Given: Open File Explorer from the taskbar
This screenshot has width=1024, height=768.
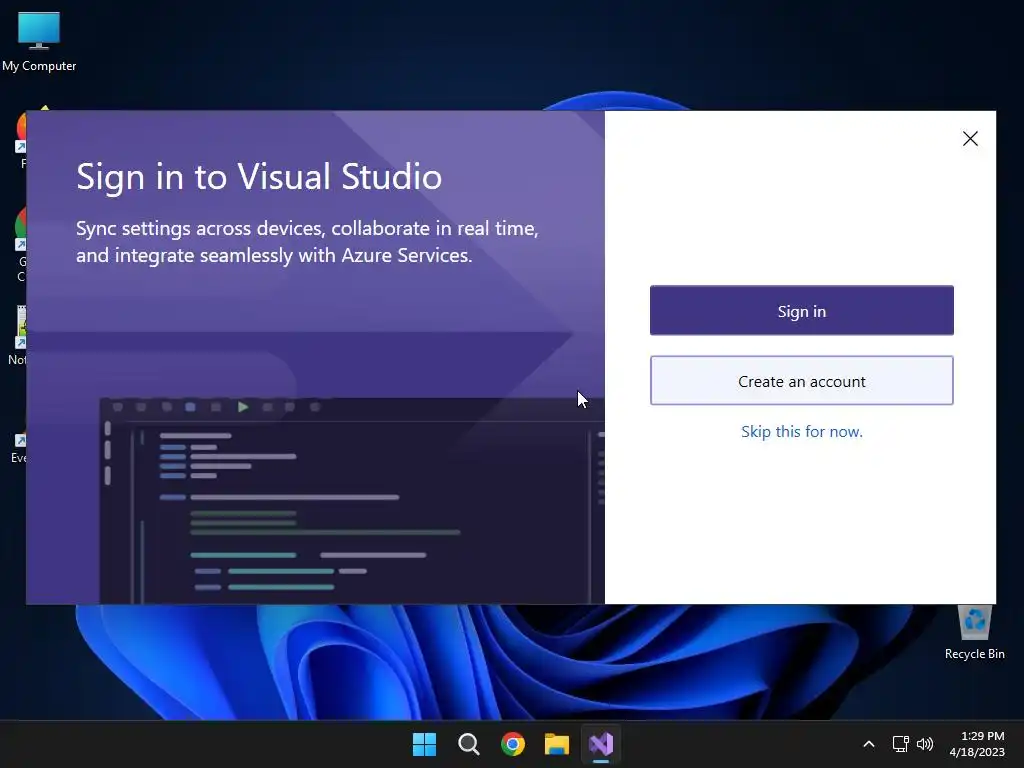Looking at the screenshot, I should coord(557,744).
